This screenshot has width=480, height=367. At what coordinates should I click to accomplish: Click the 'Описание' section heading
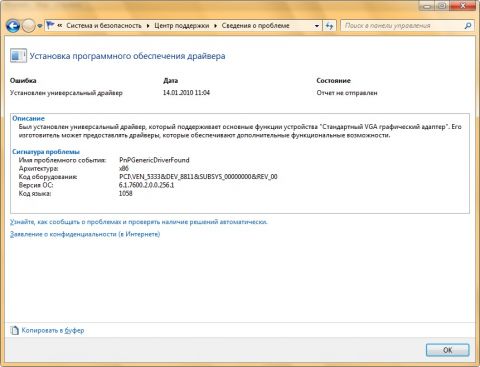tap(28, 118)
